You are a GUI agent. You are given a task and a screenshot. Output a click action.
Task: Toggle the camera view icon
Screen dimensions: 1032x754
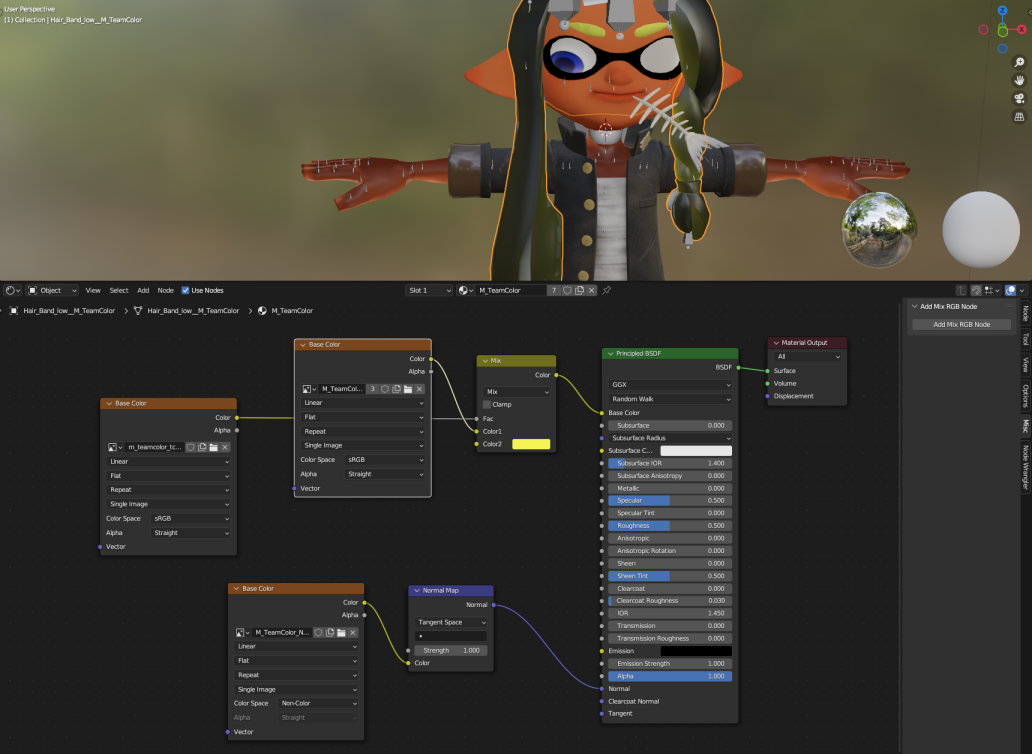click(x=1019, y=99)
